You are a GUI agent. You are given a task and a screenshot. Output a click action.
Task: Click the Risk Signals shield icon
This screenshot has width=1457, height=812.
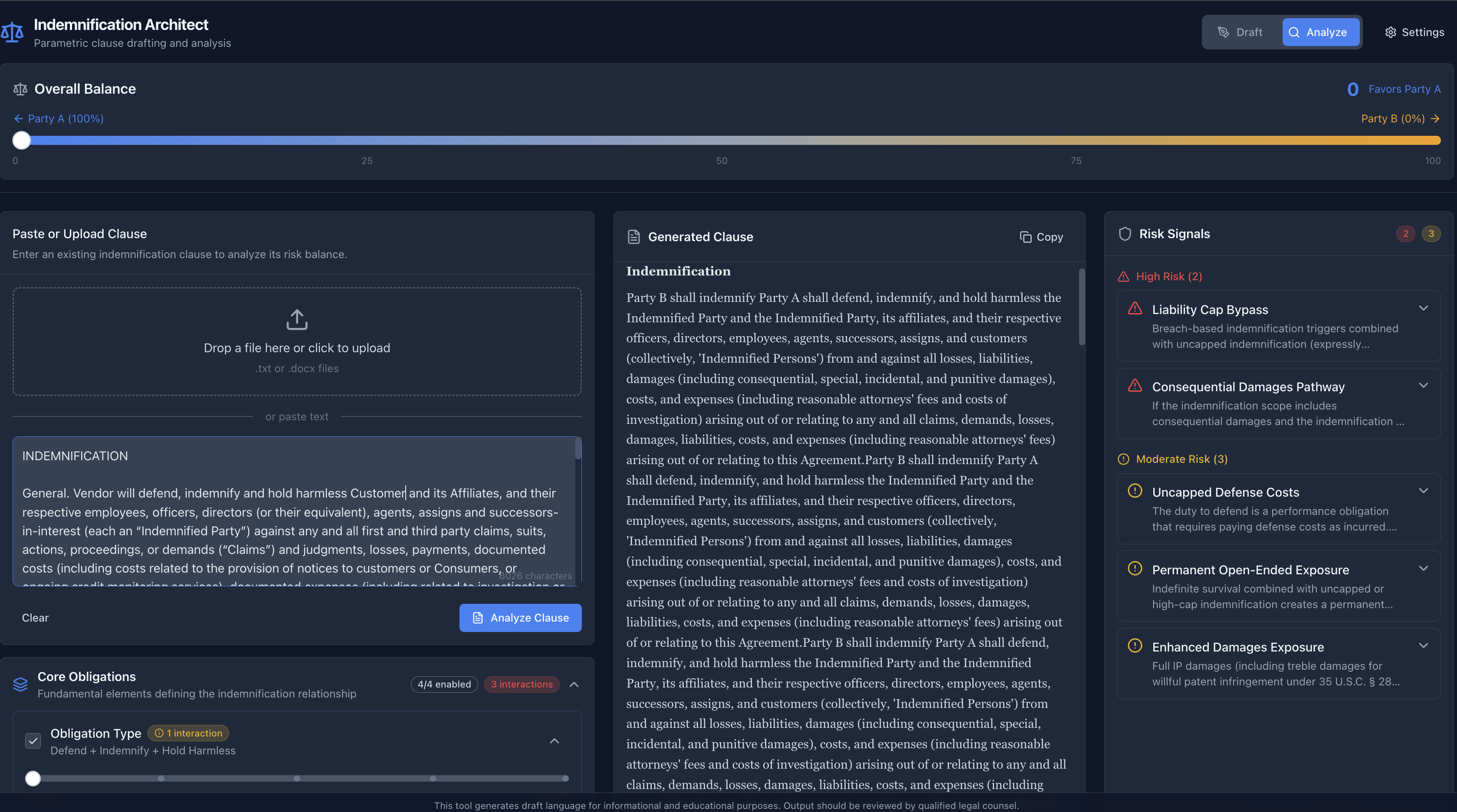[1125, 234]
